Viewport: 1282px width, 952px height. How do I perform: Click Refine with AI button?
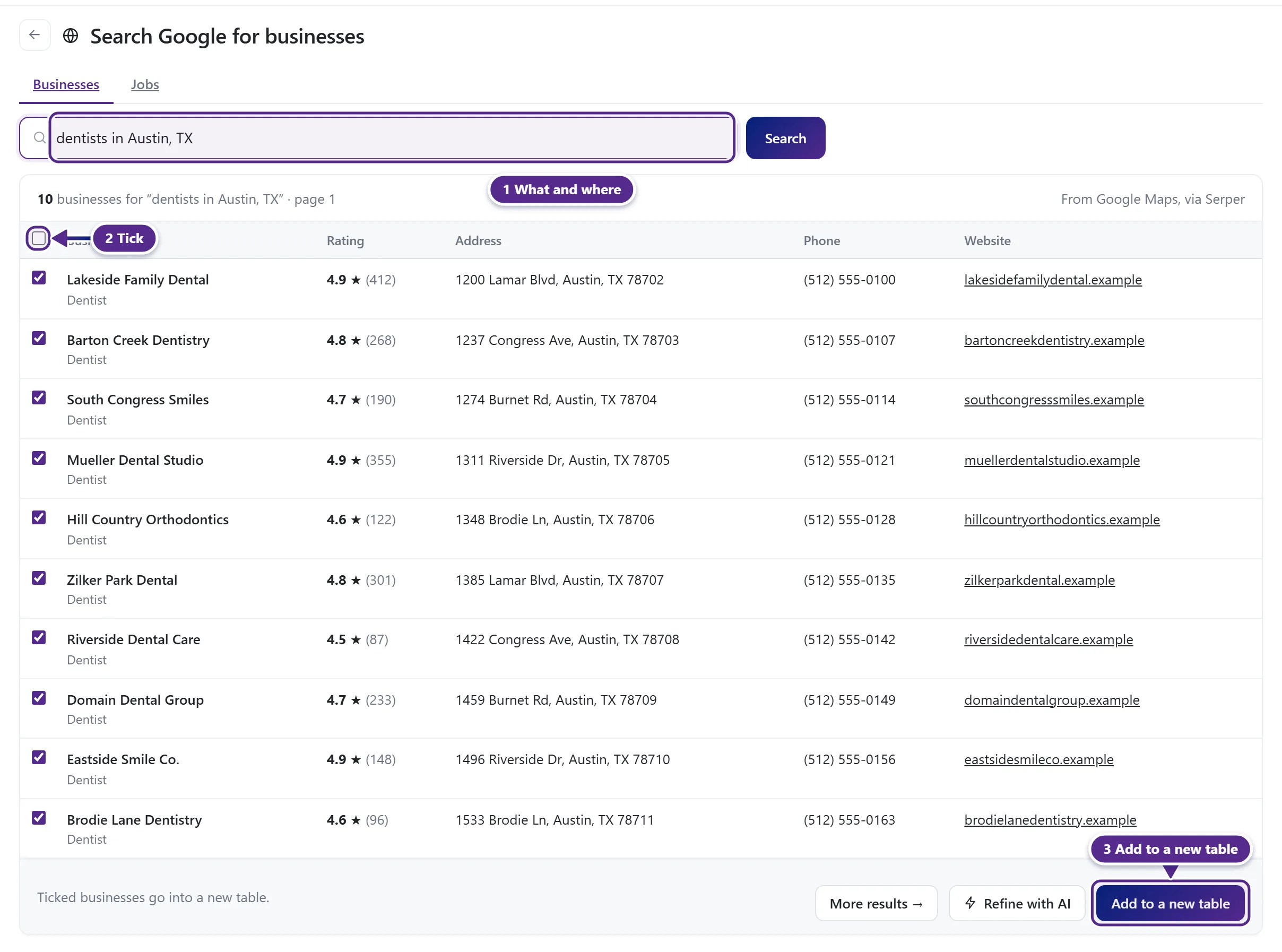[1016, 904]
